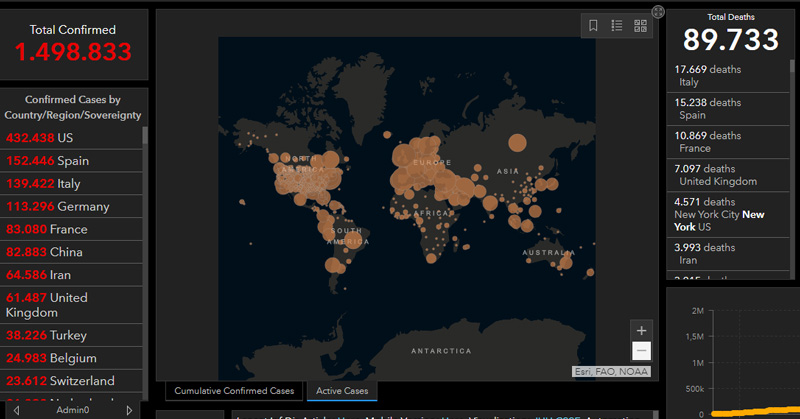Select the Active Cases tab
800x419 pixels.
click(342, 391)
